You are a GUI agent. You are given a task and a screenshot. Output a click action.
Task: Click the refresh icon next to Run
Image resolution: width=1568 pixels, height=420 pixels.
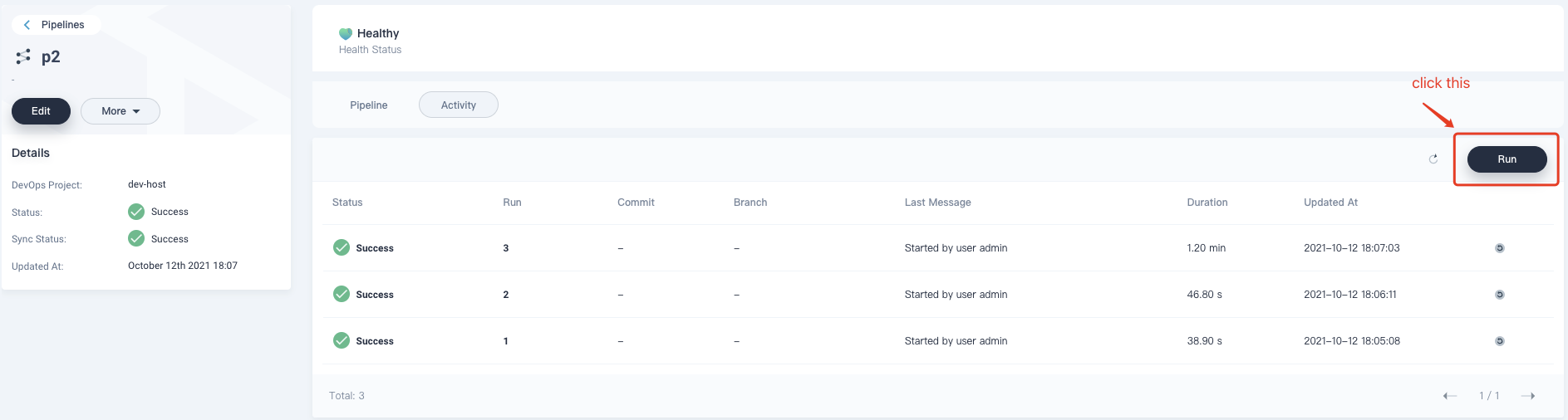click(x=1433, y=159)
